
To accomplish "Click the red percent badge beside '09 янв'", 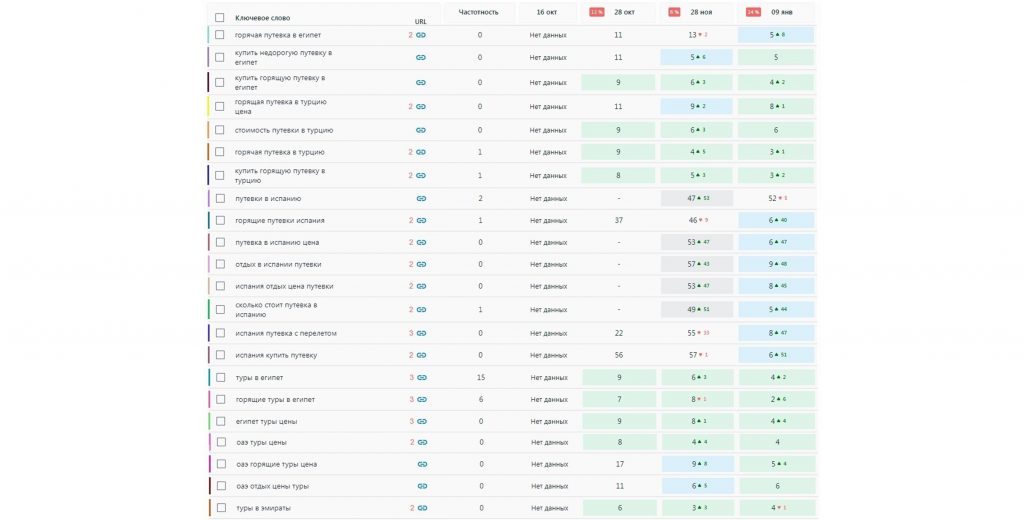I will pyautogui.click(x=753, y=12).
